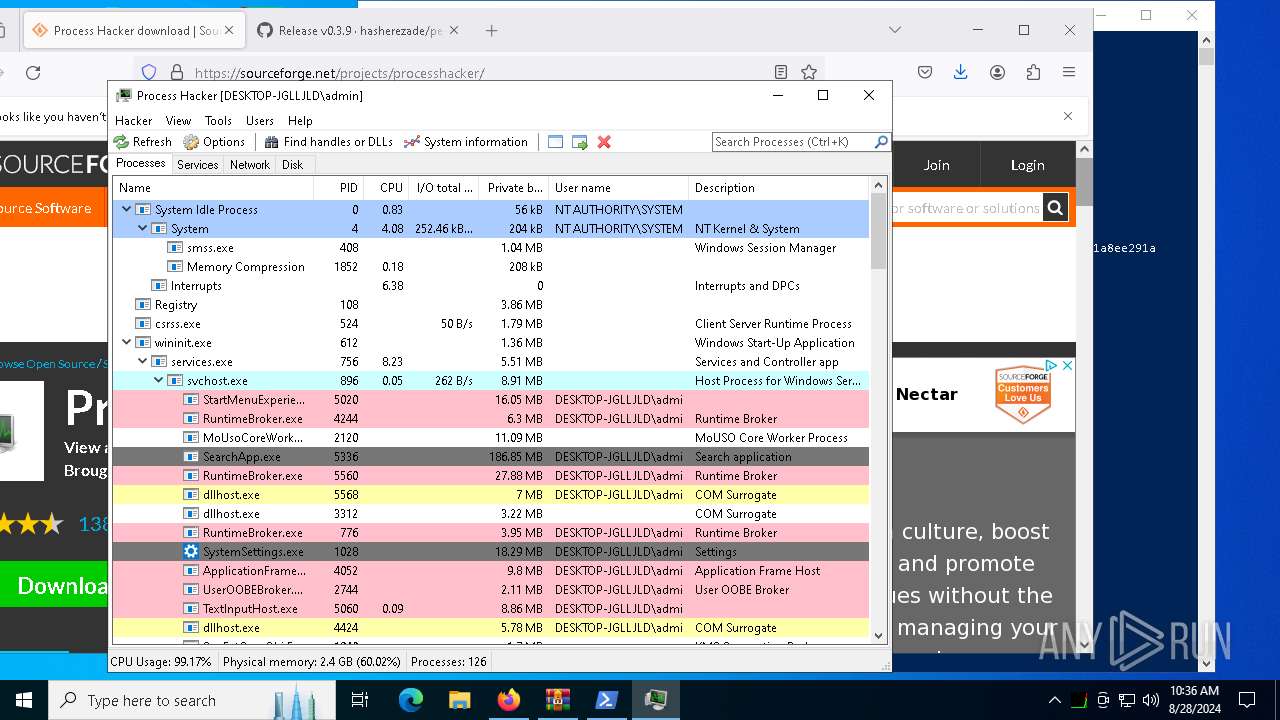Screen dimensions: 1280x720
Task: Click the red X kill window icon
Action: pyautogui.click(x=604, y=142)
